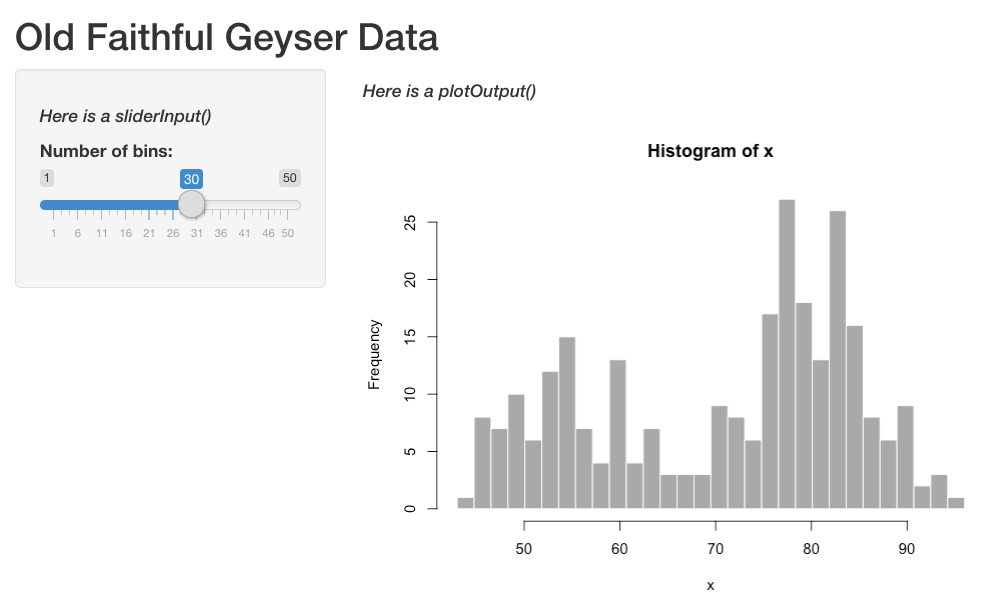
Task: Click the Number of bins label
Action: [106, 151]
